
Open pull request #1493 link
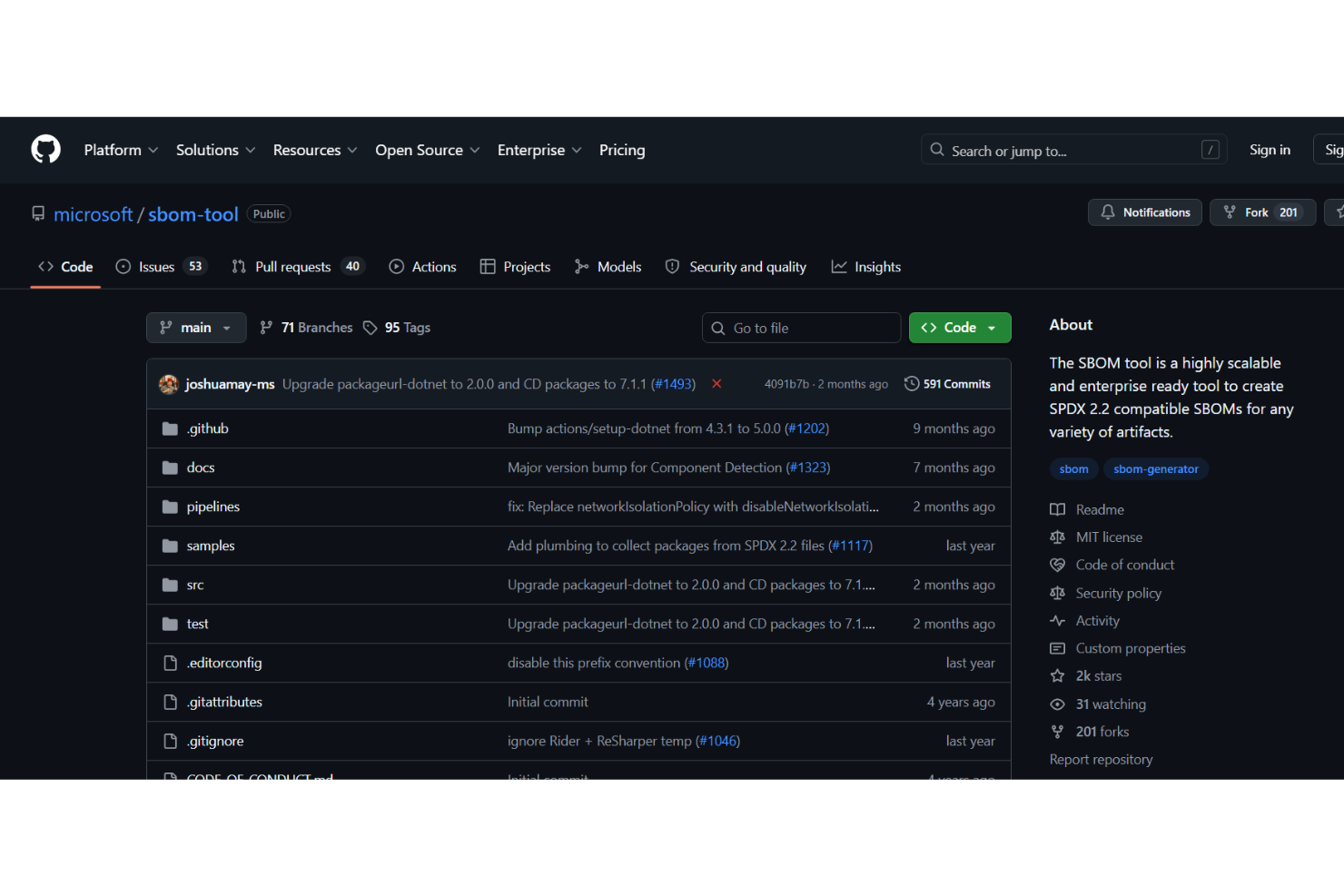673,384
